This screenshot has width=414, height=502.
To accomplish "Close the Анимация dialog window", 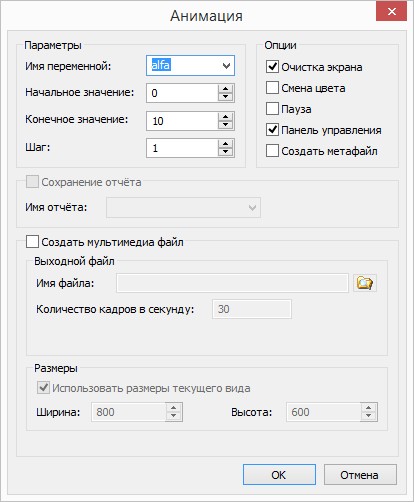I will (x=391, y=12).
